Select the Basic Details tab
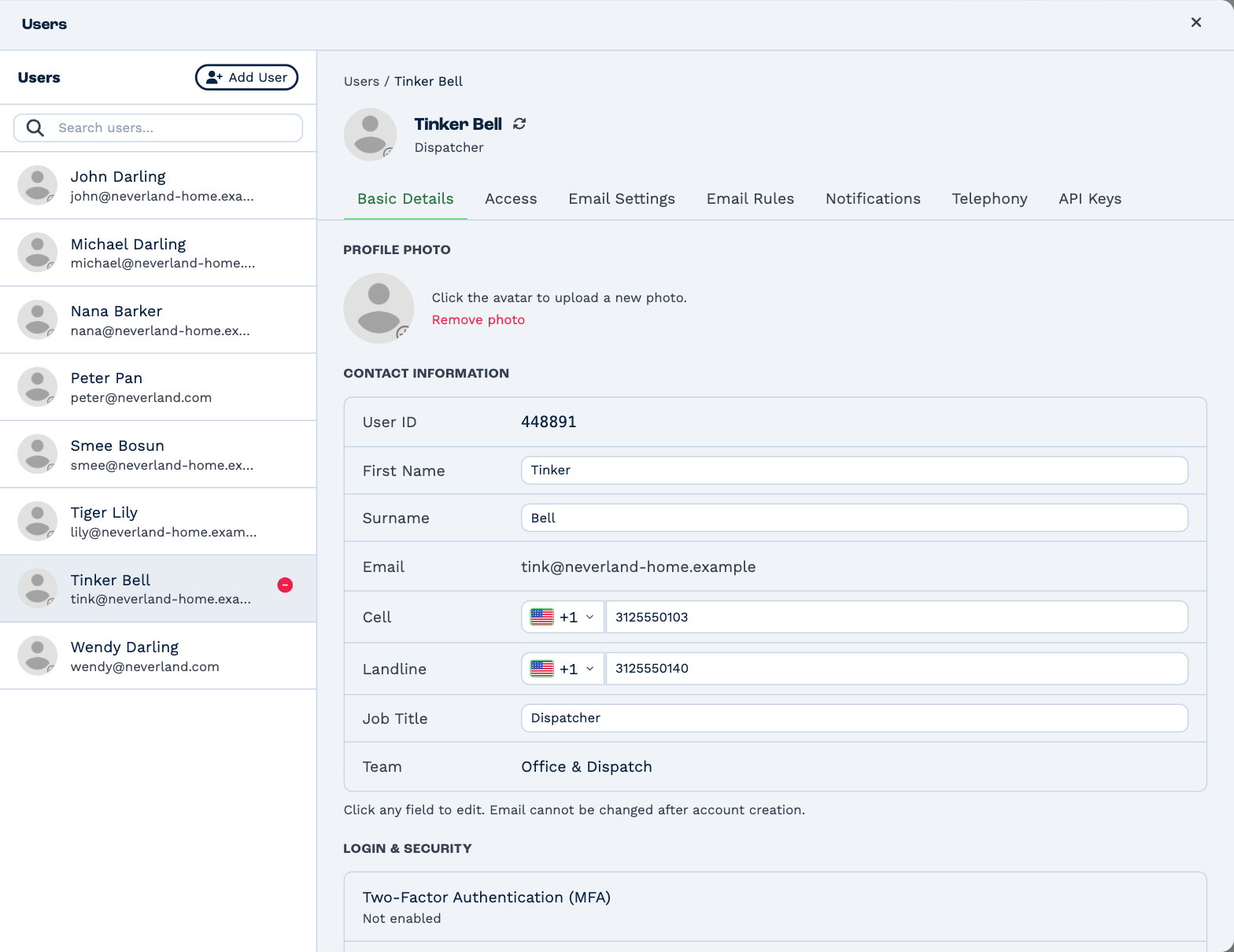Image resolution: width=1234 pixels, height=952 pixels. click(x=405, y=199)
